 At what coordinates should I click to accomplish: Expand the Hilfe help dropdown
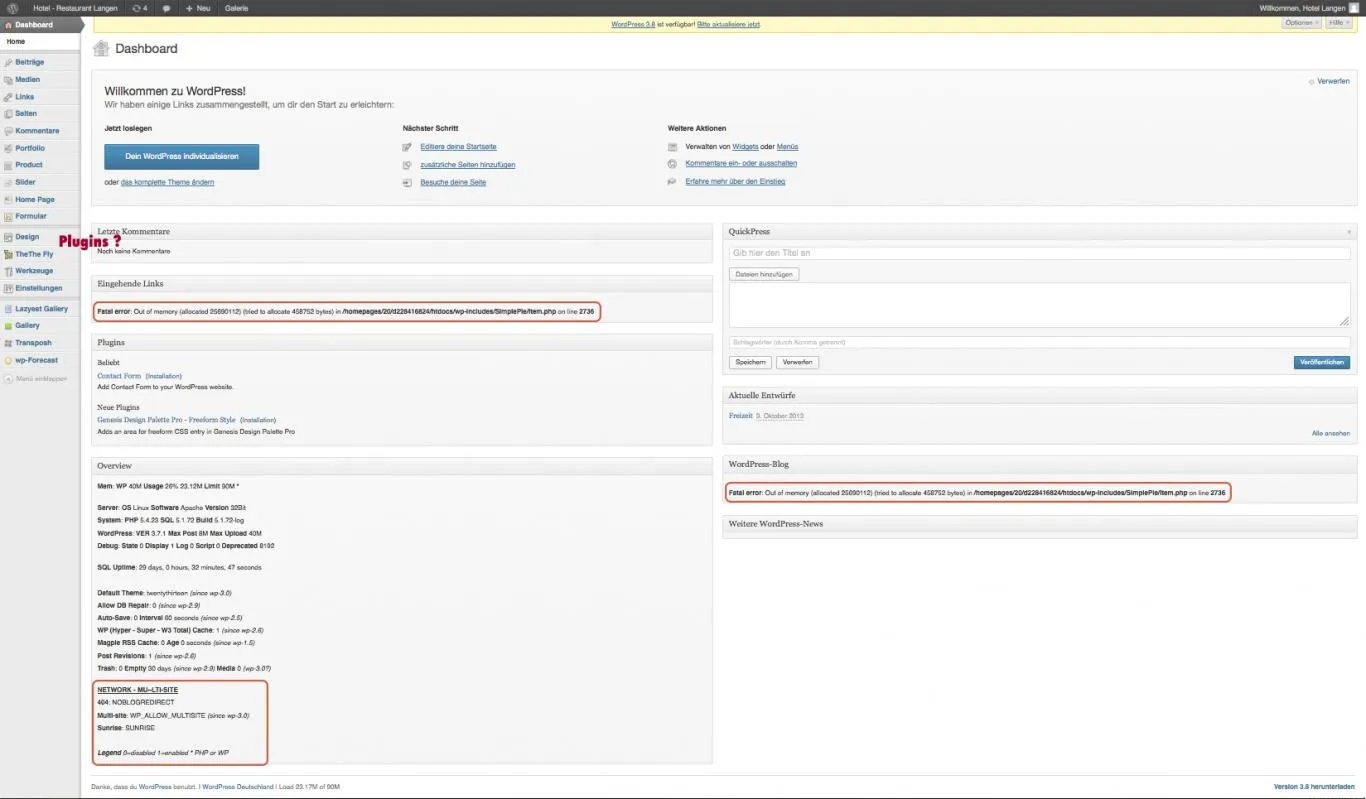(x=1339, y=22)
